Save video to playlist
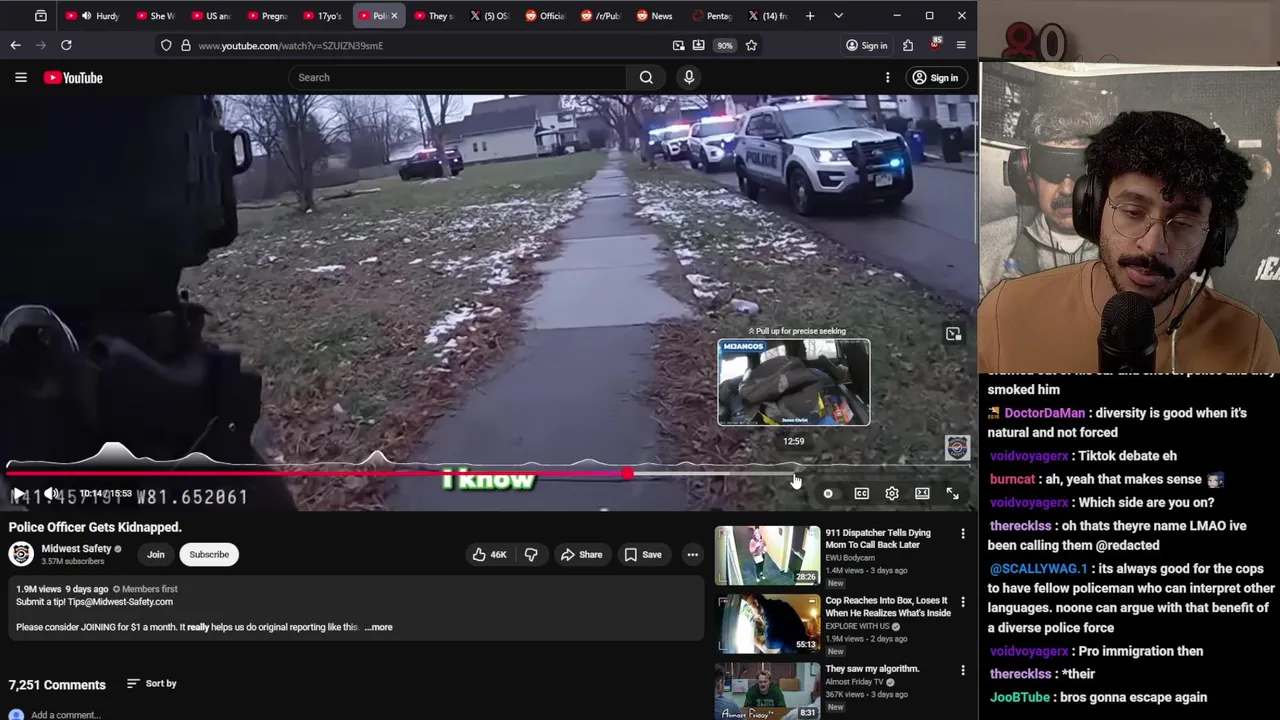1280x720 pixels. [643, 554]
